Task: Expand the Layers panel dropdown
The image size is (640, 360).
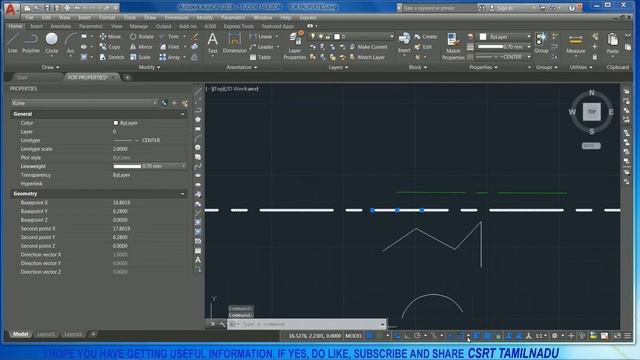Action: (338, 67)
